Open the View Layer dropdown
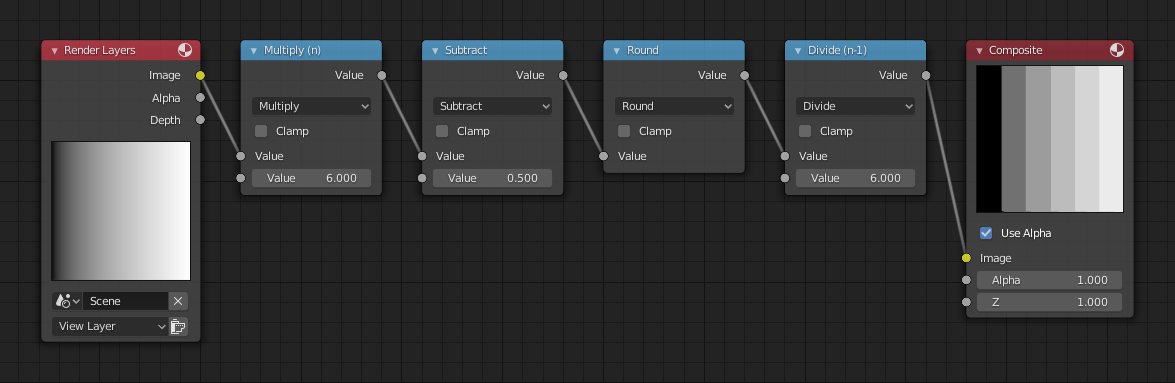Viewport: 1175px width, 383px height. (x=110, y=327)
